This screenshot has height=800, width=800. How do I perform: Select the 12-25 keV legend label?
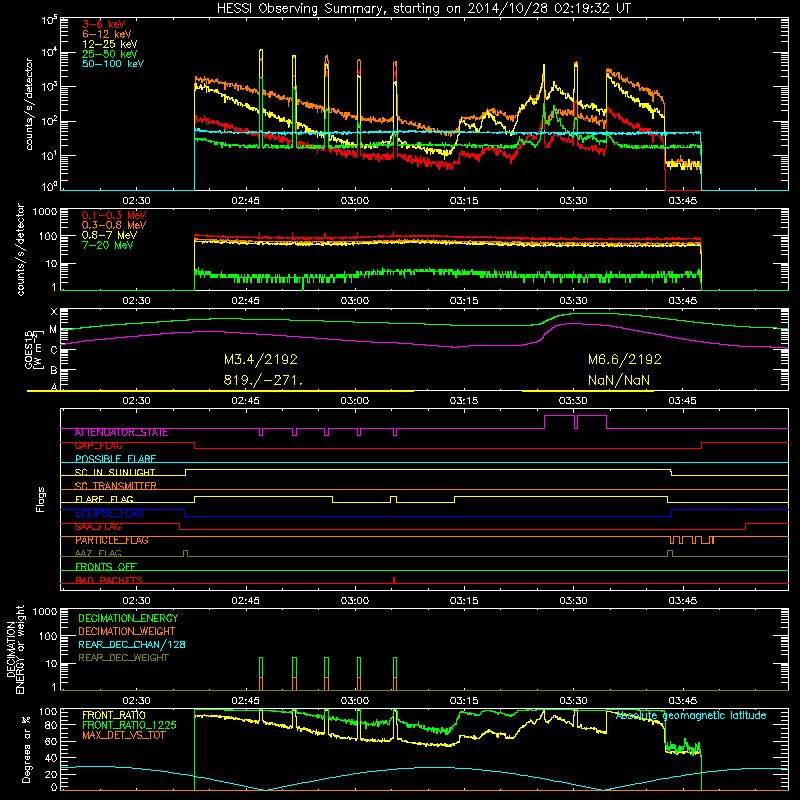[110, 44]
